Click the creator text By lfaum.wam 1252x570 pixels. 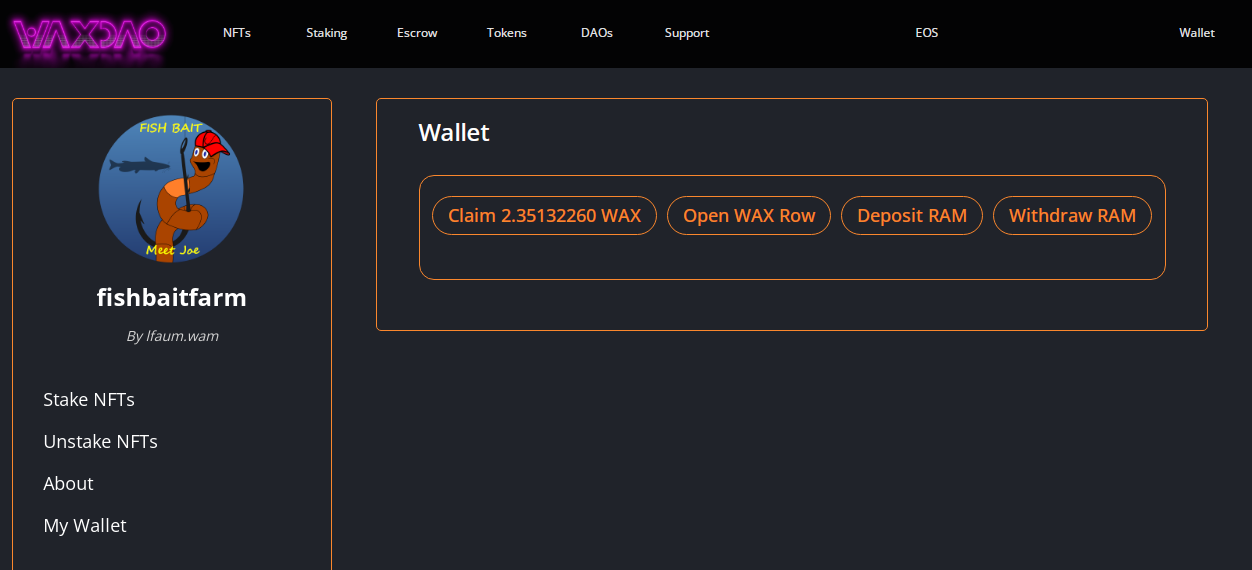click(172, 336)
